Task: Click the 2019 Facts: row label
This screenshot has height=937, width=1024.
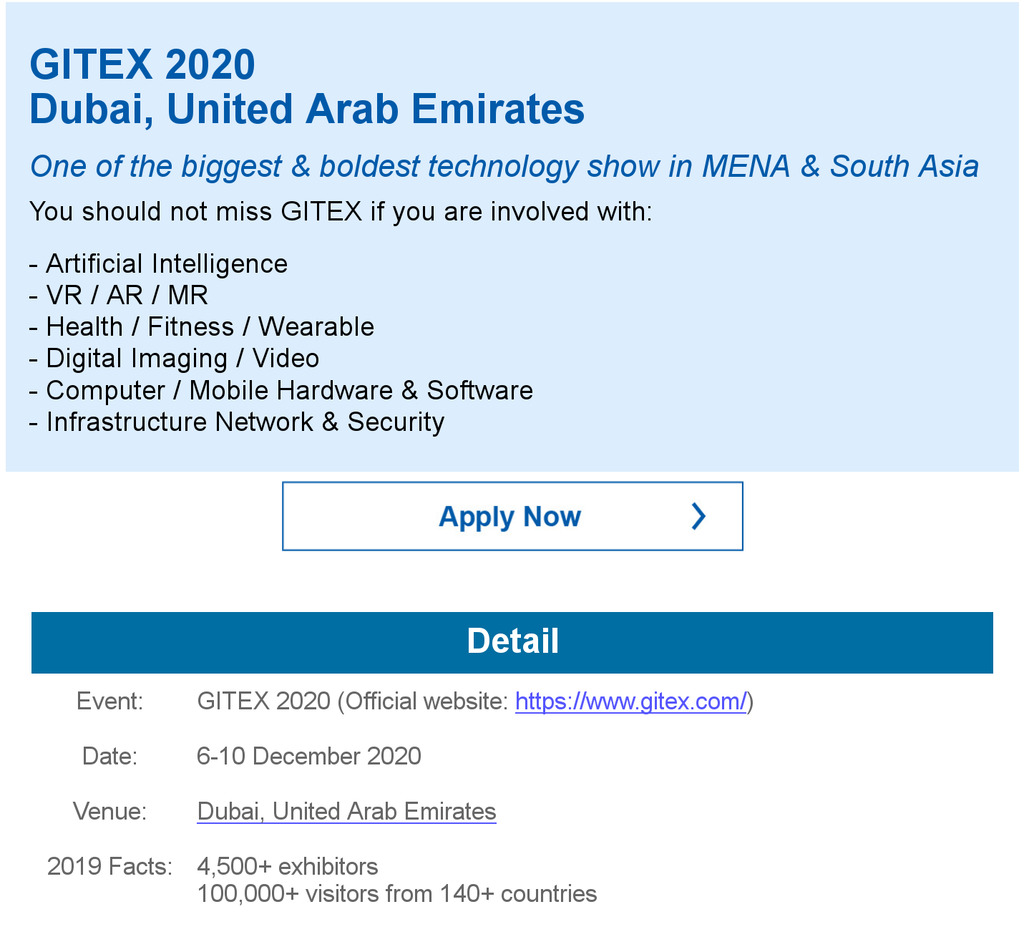Action: pos(110,866)
